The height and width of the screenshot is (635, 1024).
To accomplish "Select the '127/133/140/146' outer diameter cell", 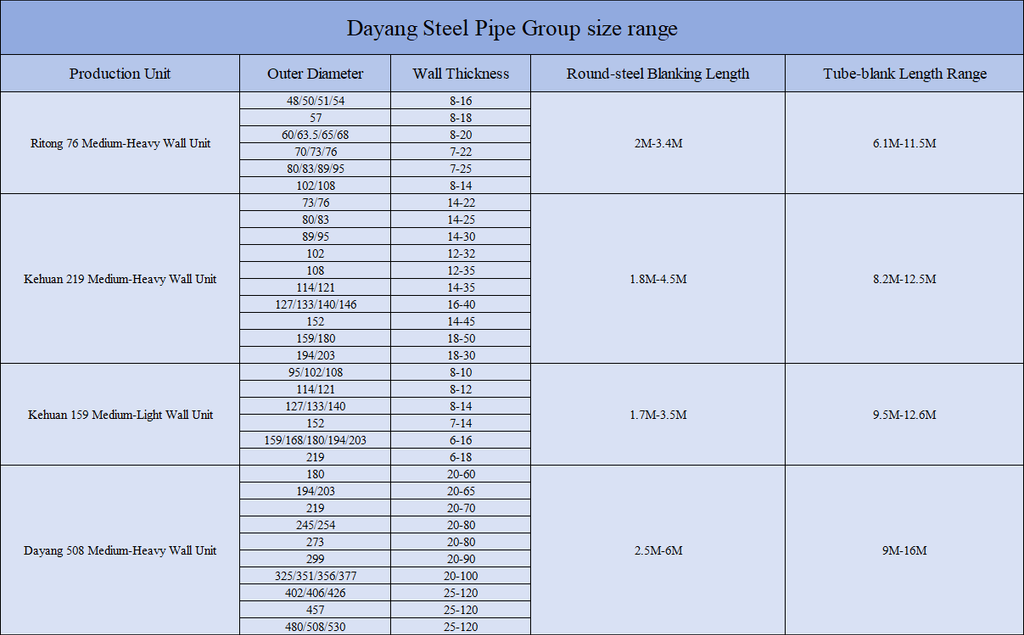I will [315, 304].
